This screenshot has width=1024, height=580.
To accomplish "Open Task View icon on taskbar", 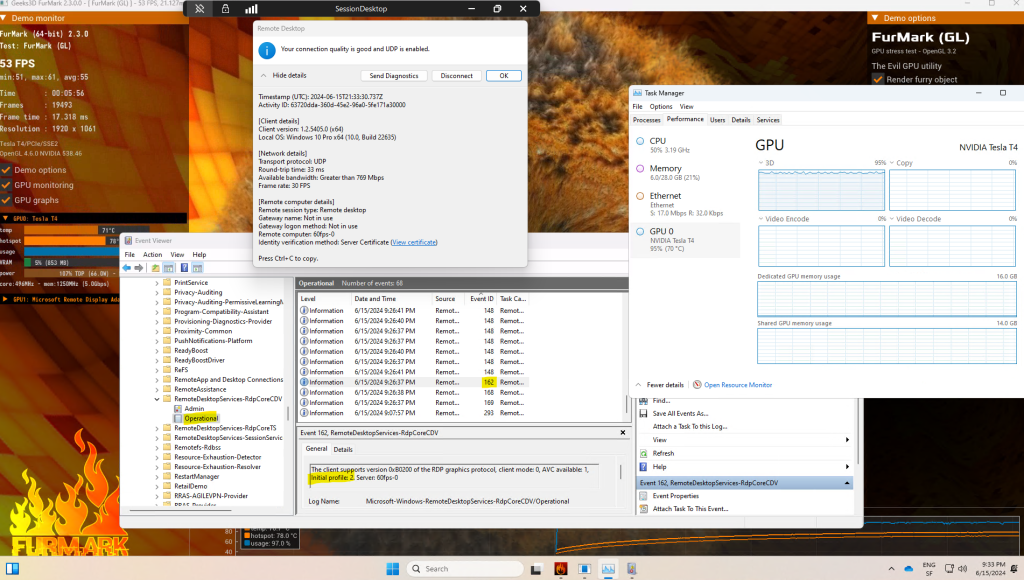I will click(x=536, y=568).
